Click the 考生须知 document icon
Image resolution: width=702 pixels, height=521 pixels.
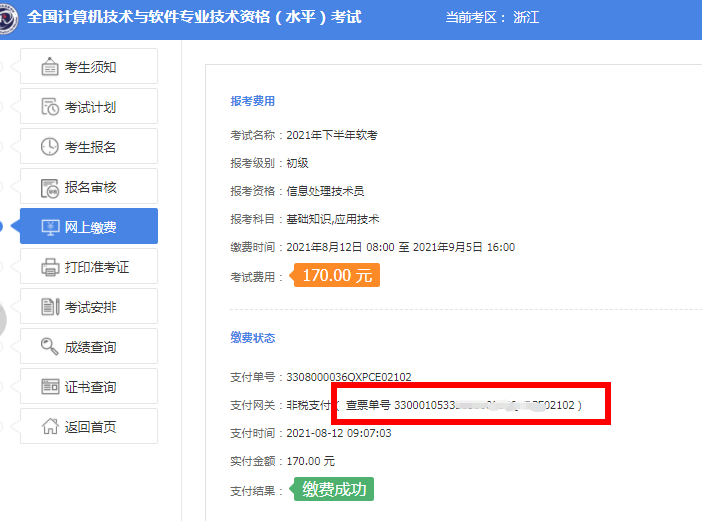(50, 67)
